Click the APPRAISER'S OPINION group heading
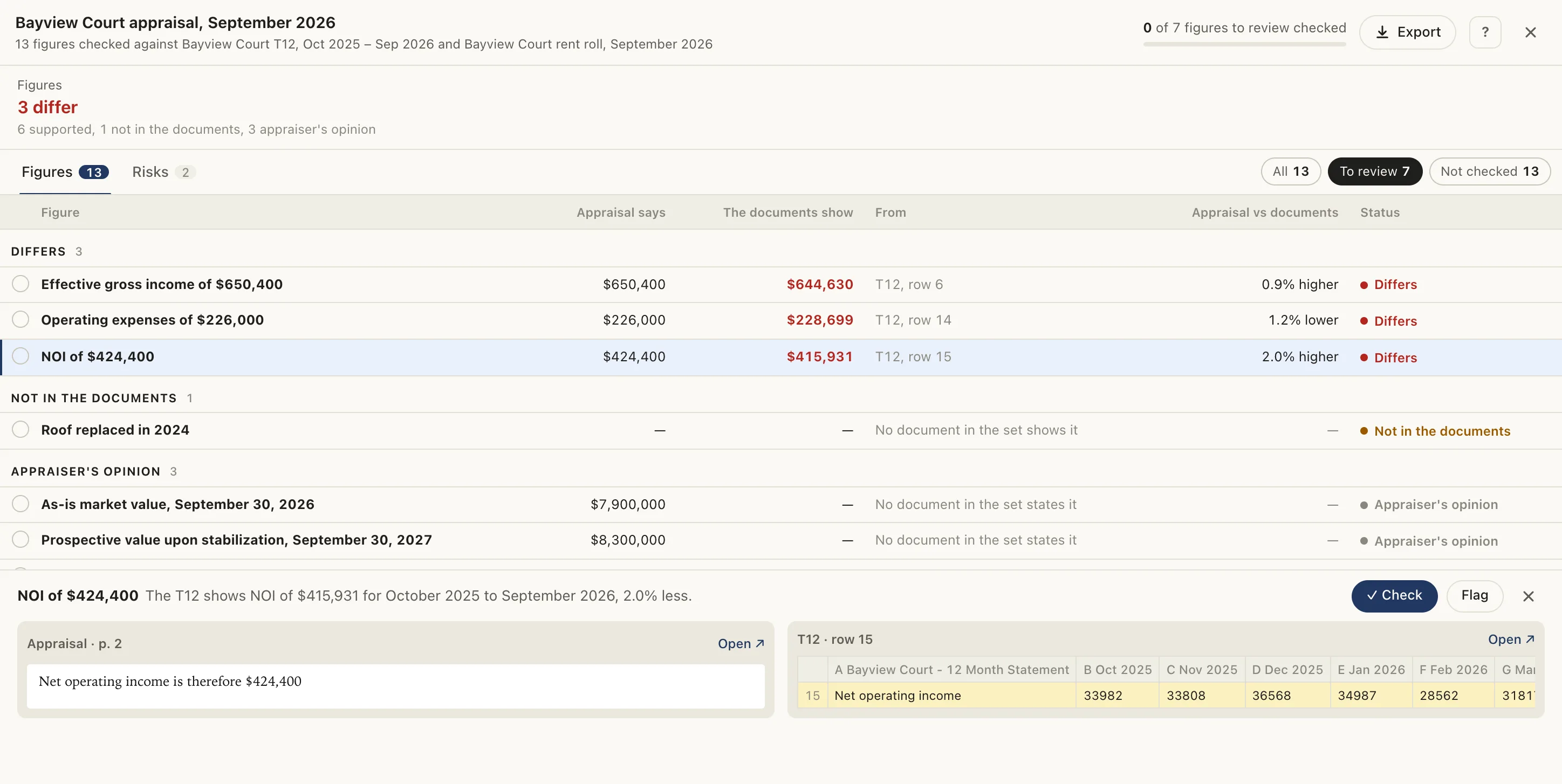The height and width of the screenshot is (784, 1562). (86, 471)
